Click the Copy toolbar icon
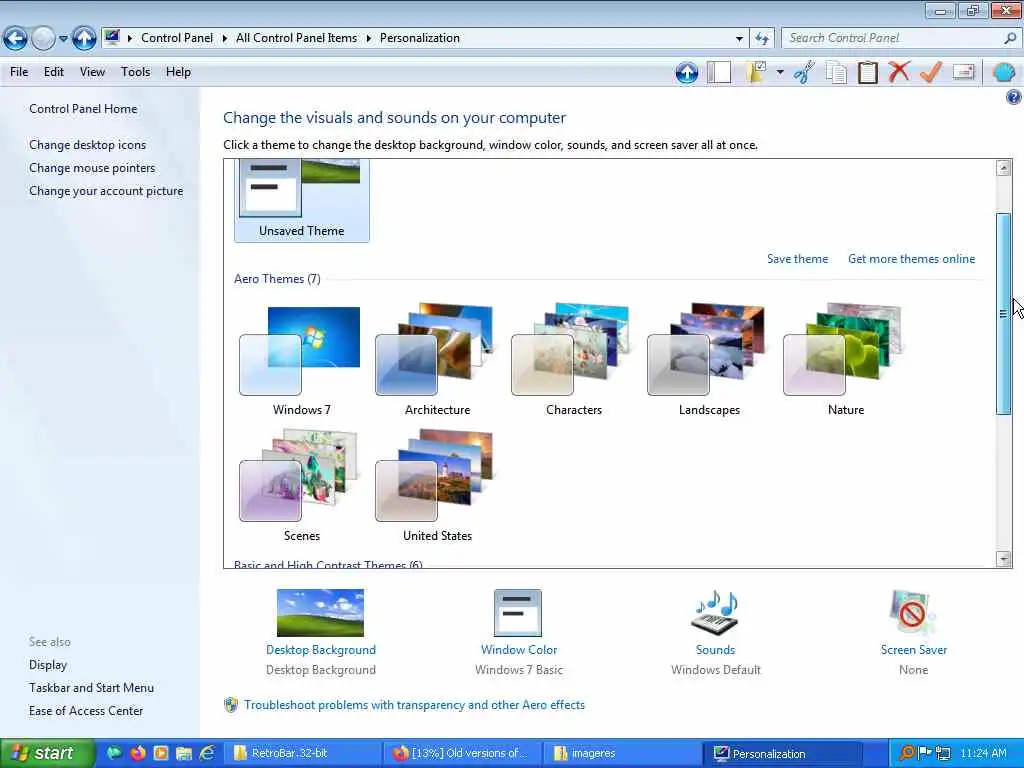The width and height of the screenshot is (1024, 768). coord(836,72)
